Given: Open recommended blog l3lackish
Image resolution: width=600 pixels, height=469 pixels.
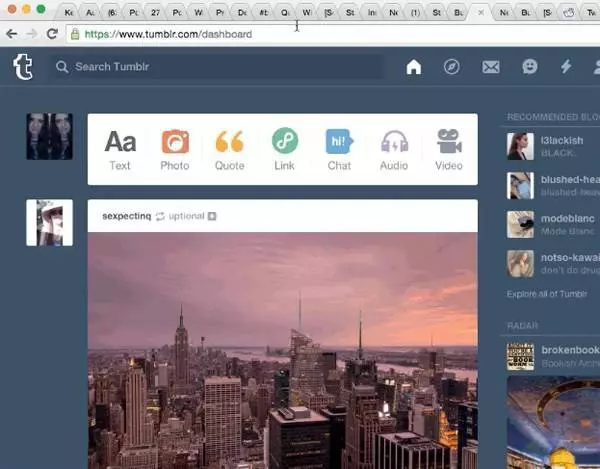Looking at the screenshot, I should [562, 140].
